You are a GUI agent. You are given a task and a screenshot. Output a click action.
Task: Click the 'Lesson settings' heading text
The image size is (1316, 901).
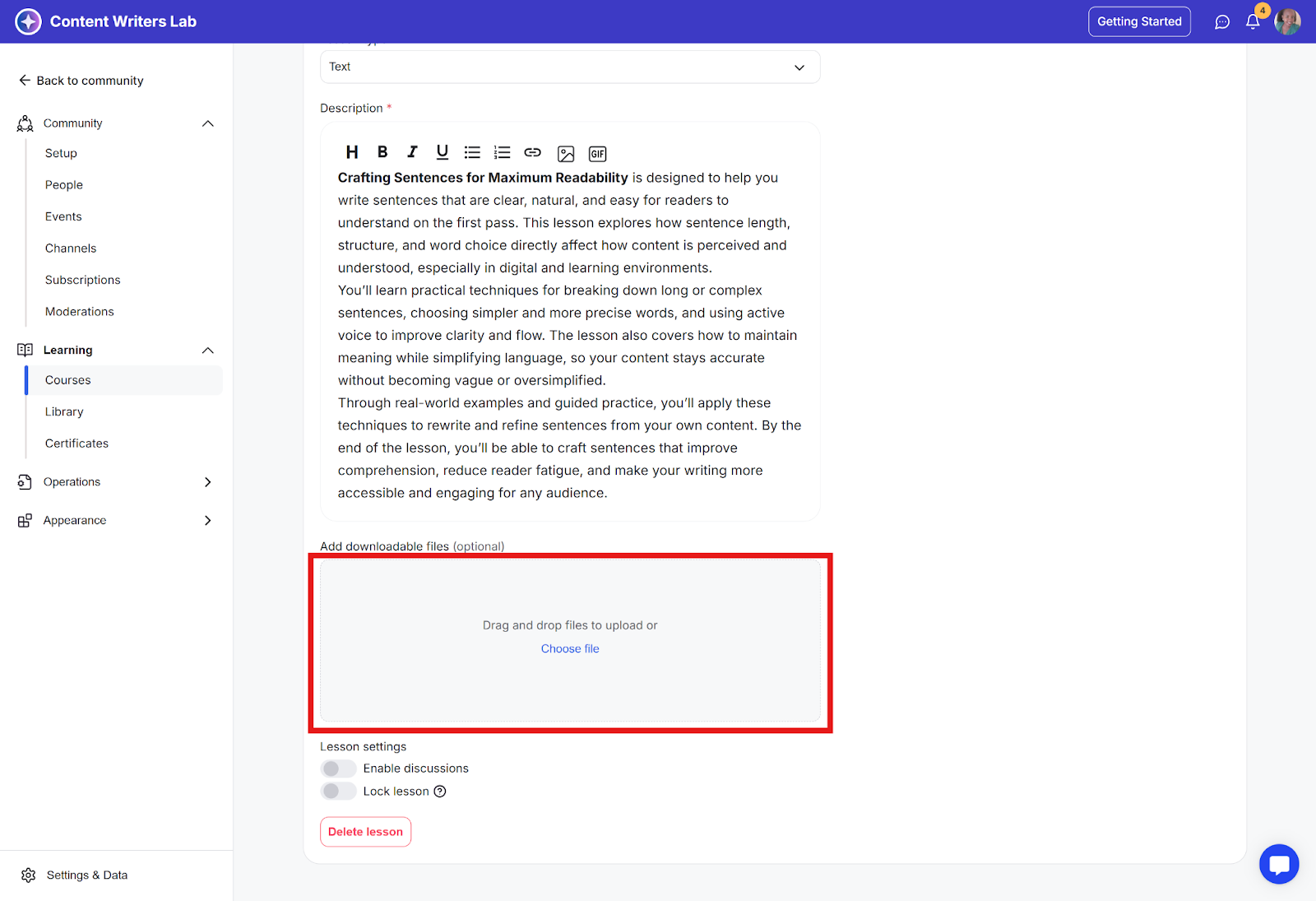[x=363, y=747]
